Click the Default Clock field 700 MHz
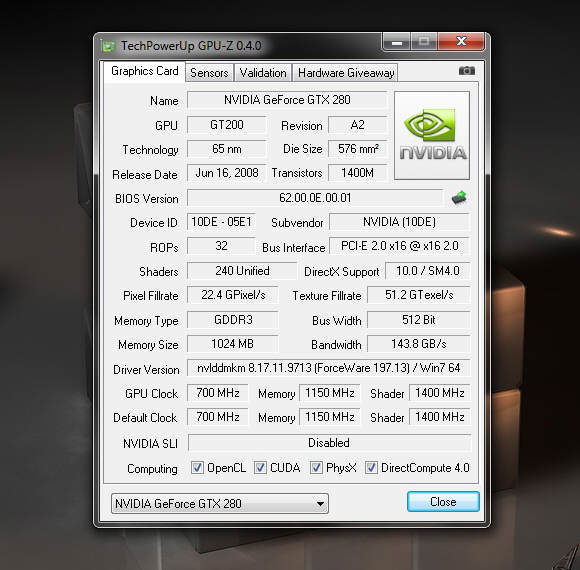Image resolution: width=580 pixels, height=570 pixels. pyautogui.click(x=218, y=417)
